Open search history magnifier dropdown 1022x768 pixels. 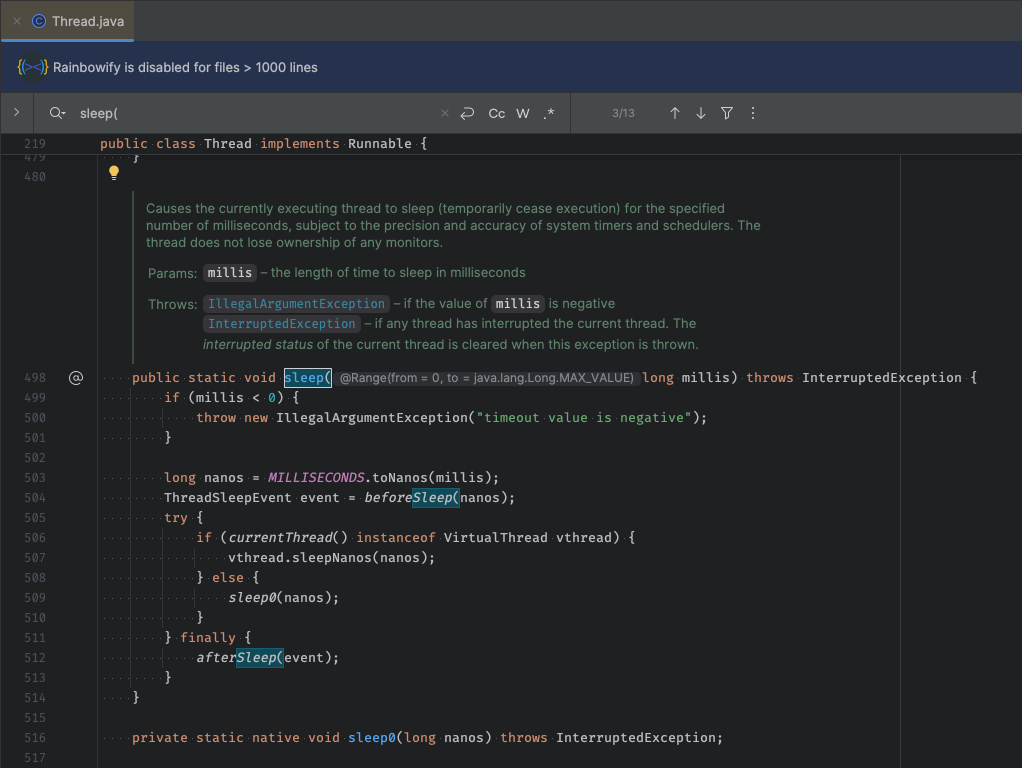coord(57,113)
